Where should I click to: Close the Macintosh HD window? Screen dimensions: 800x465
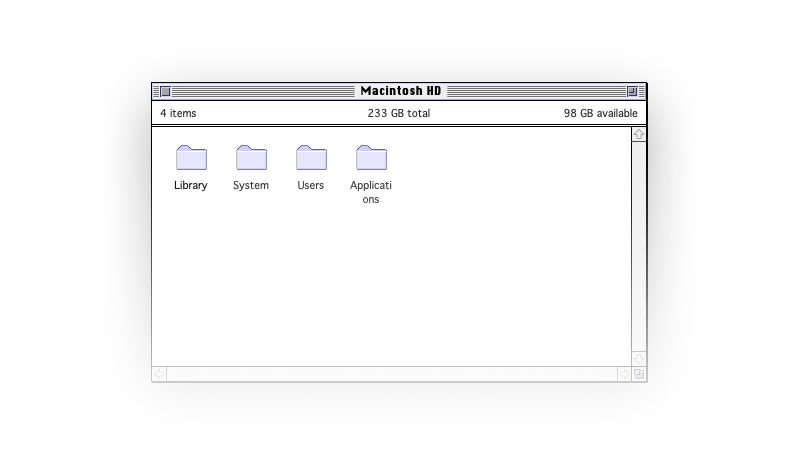point(166,91)
